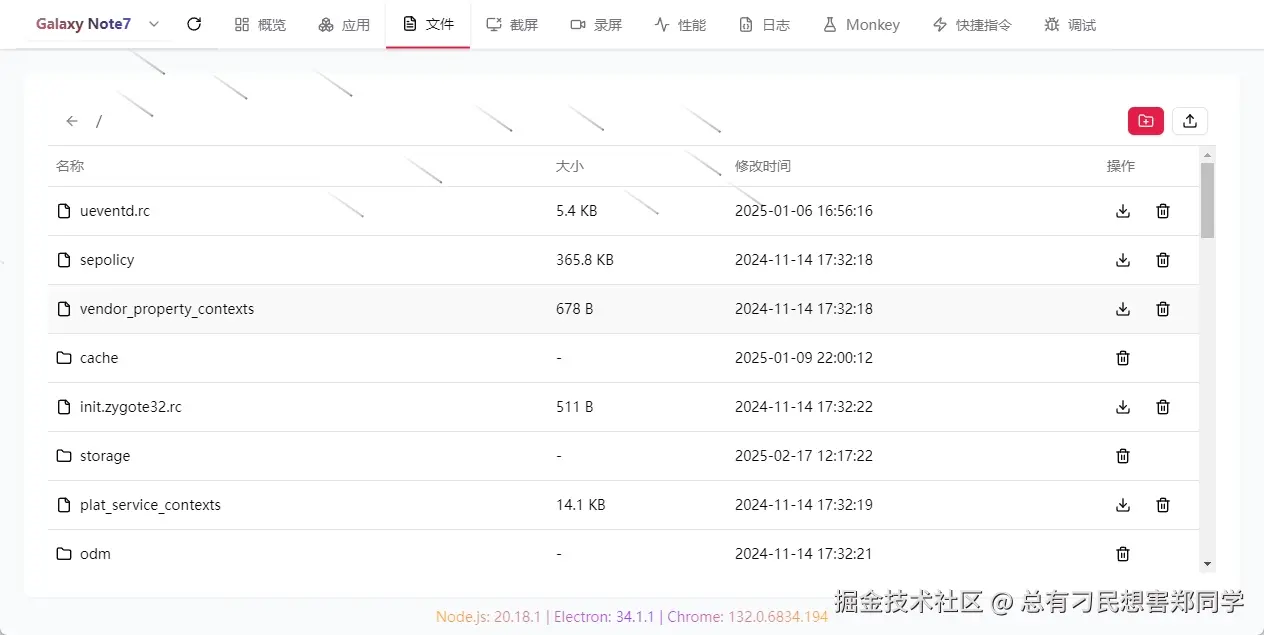Switch to the 概览 tab

coord(260,24)
